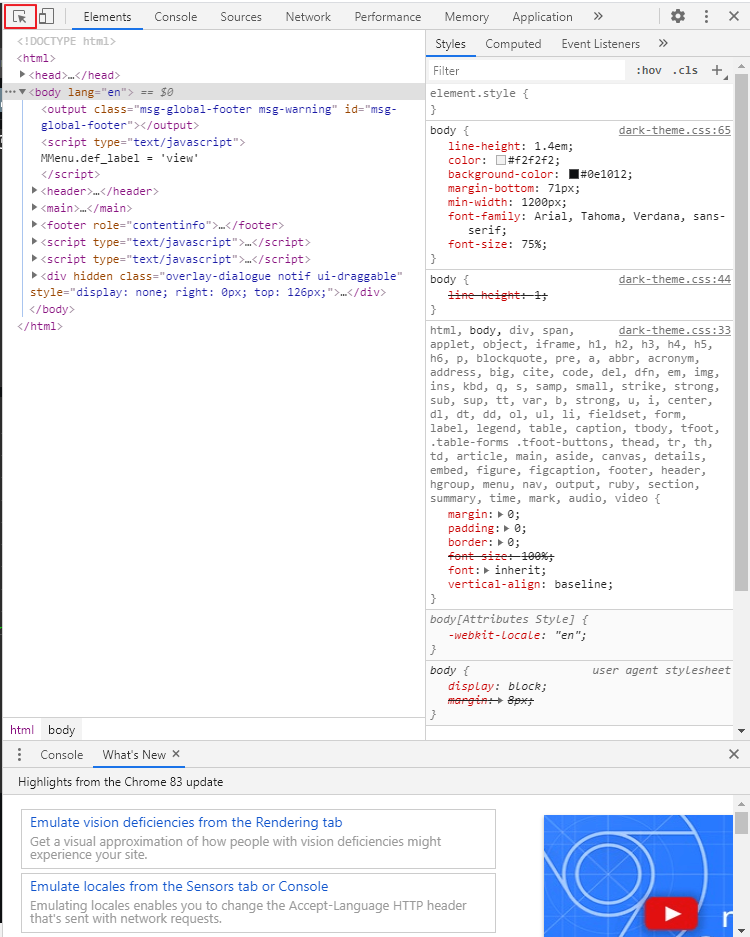Open DevTools settings gear
This screenshot has width=750, height=937.
click(678, 16)
